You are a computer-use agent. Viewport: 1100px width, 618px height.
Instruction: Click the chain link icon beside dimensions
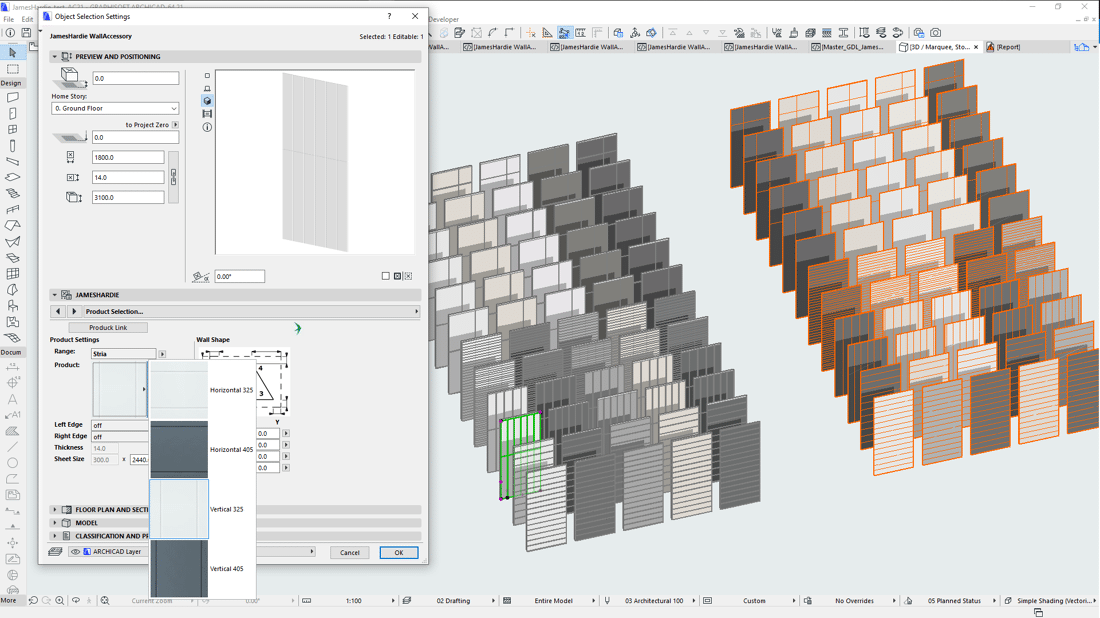(x=173, y=177)
